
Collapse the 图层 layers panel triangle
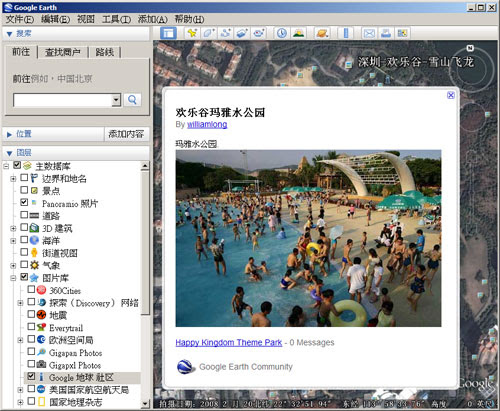[x=9, y=153]
